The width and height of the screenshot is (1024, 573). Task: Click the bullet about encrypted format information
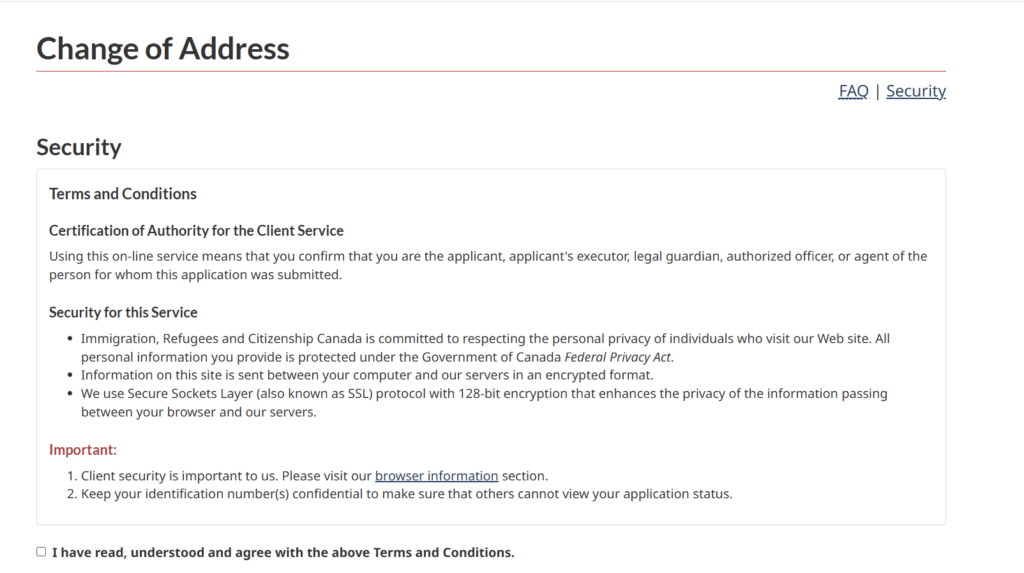pyautogui.click(x=366, y=375)
